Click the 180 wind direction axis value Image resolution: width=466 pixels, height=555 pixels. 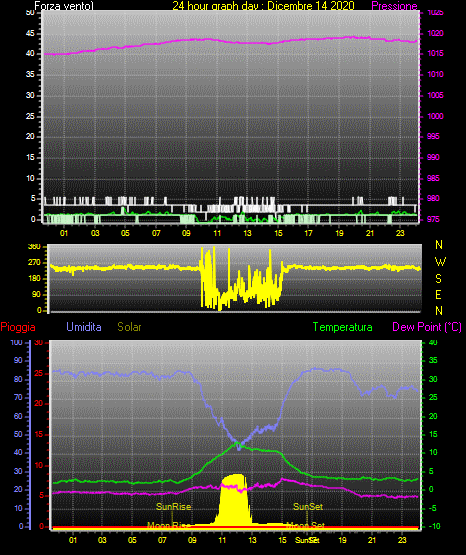(x=34, y=279)
